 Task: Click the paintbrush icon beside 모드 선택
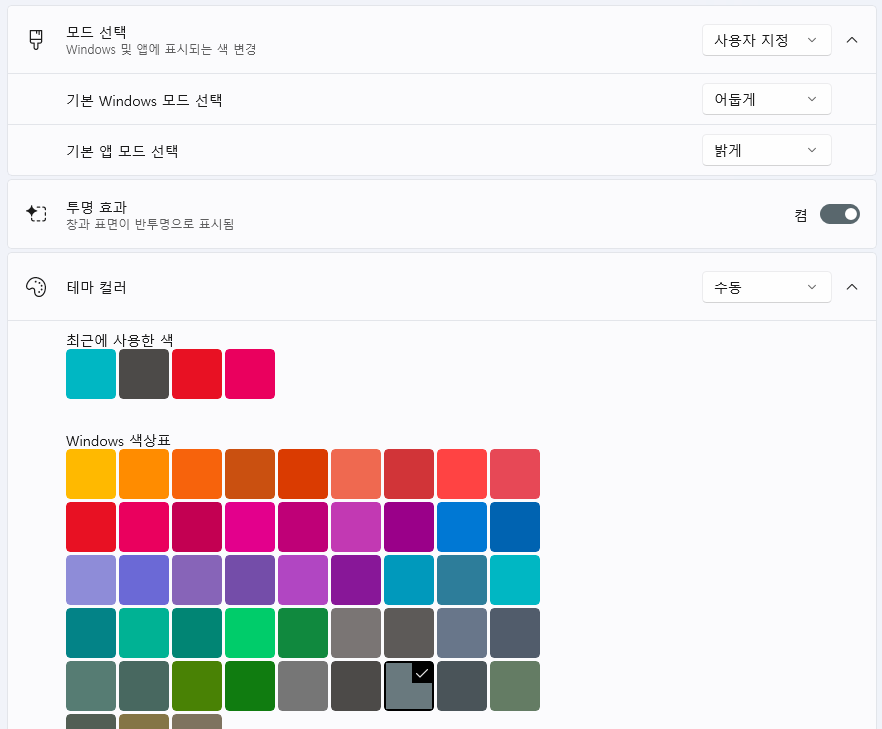(x=36, y=40)
